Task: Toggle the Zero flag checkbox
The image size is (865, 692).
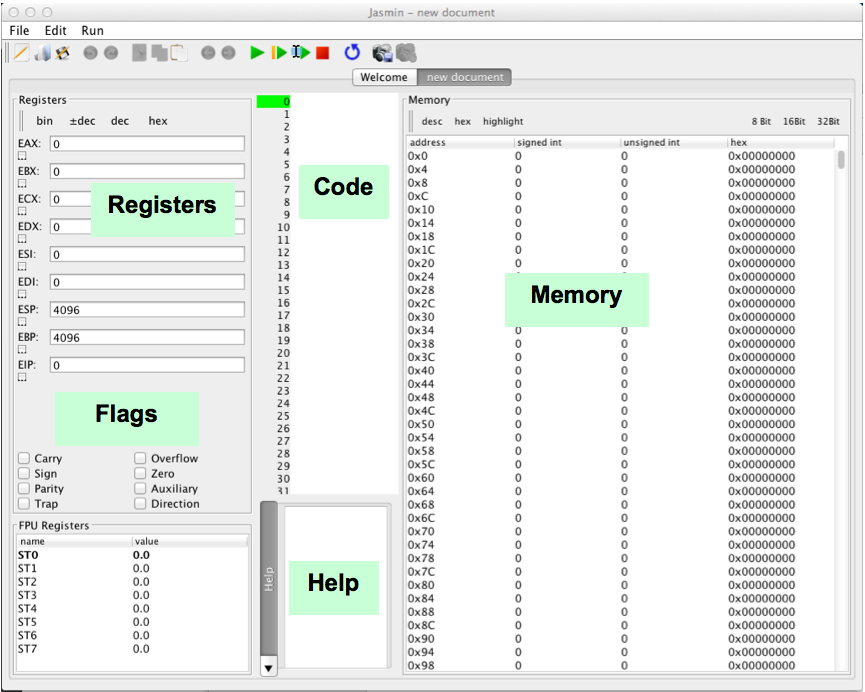Action: pyautogui.click(x=141, y=474)
